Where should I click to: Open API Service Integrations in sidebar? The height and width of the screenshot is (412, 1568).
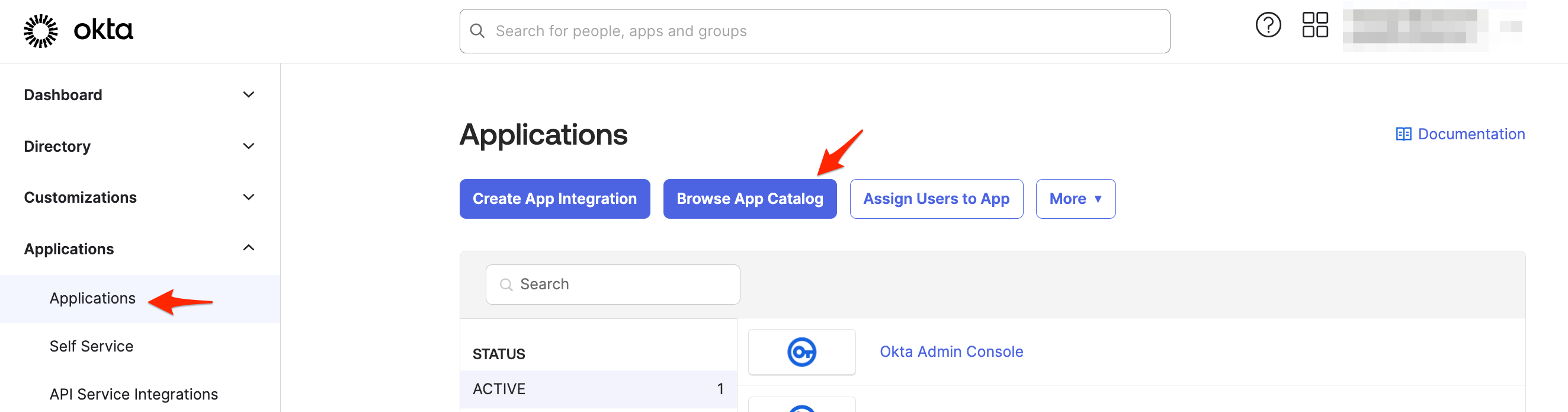click(133, 394)
